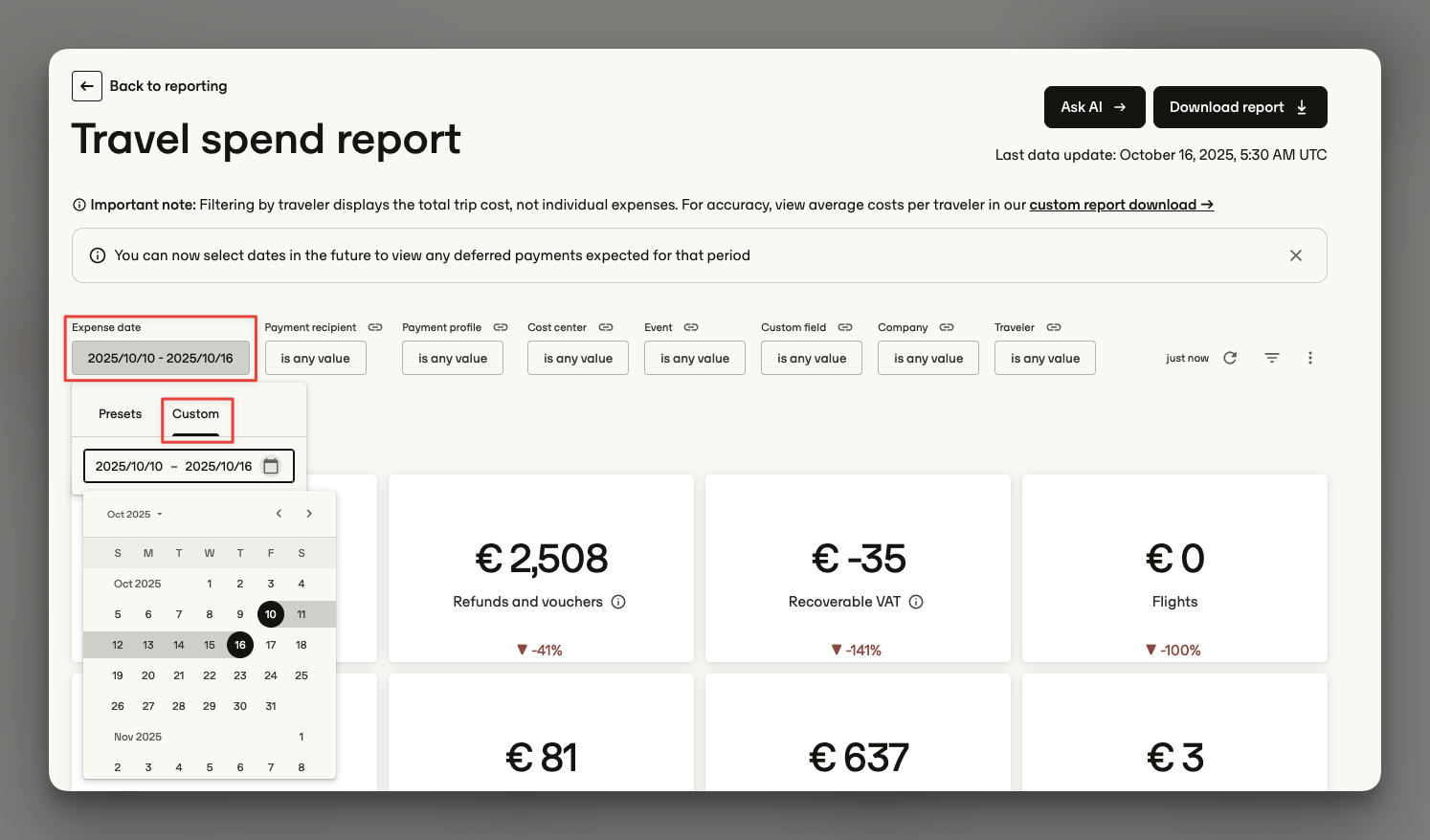1430x840 pixels.
Task: Click the calendar icon in date input
Action: (x=271, y=466)
